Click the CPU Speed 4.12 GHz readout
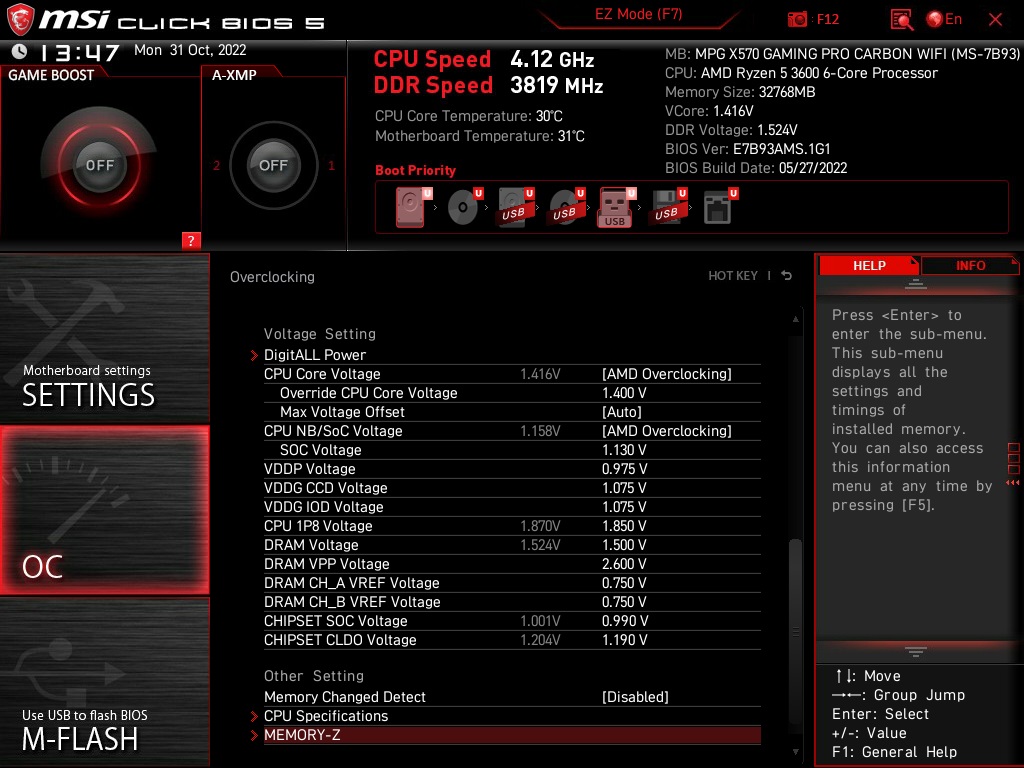The width and height of the screenshot is (1024, 768). coord(484,59)
